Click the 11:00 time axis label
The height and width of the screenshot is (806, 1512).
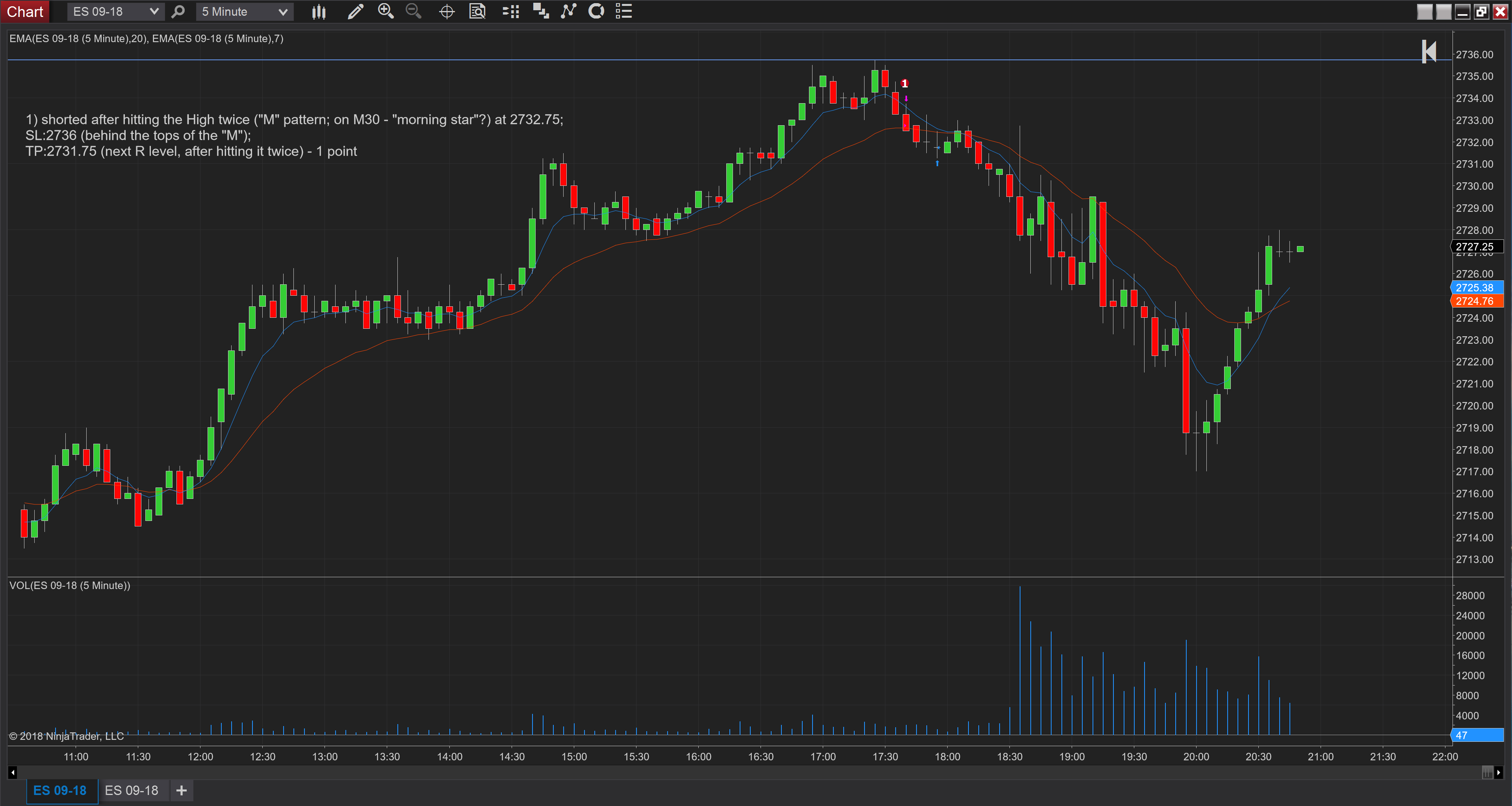76,757
